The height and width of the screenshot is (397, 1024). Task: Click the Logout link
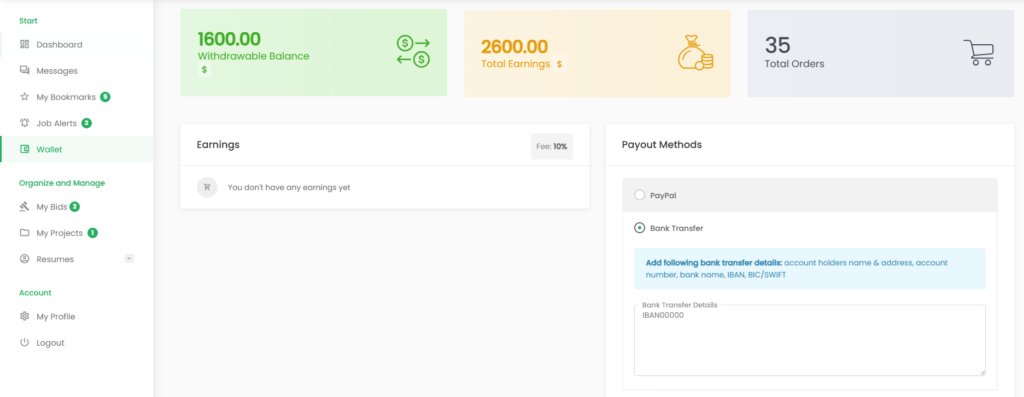pyautogui.click(x=50, y=342)
